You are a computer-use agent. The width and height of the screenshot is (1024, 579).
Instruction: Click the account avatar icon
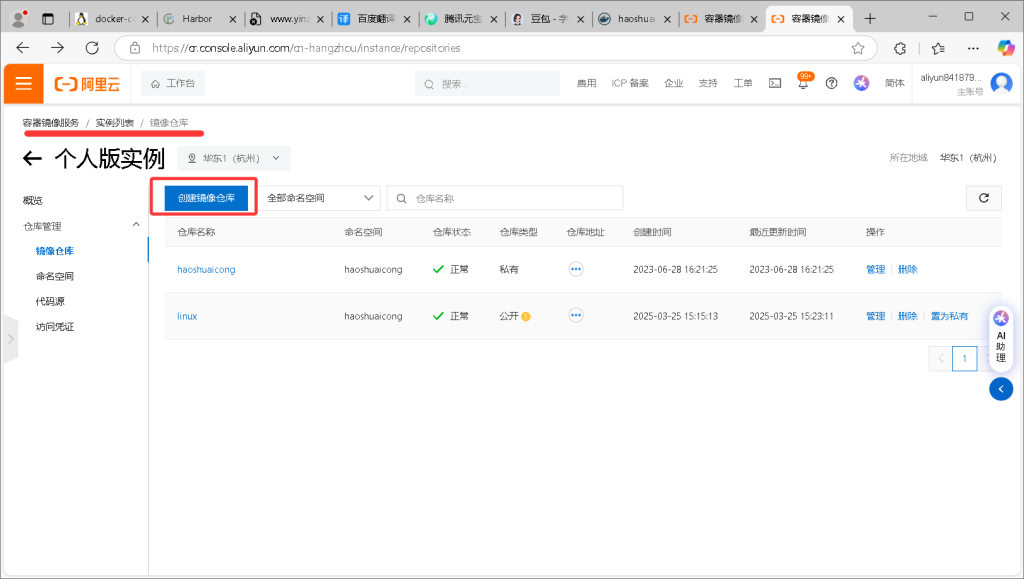click(1000, 84)
